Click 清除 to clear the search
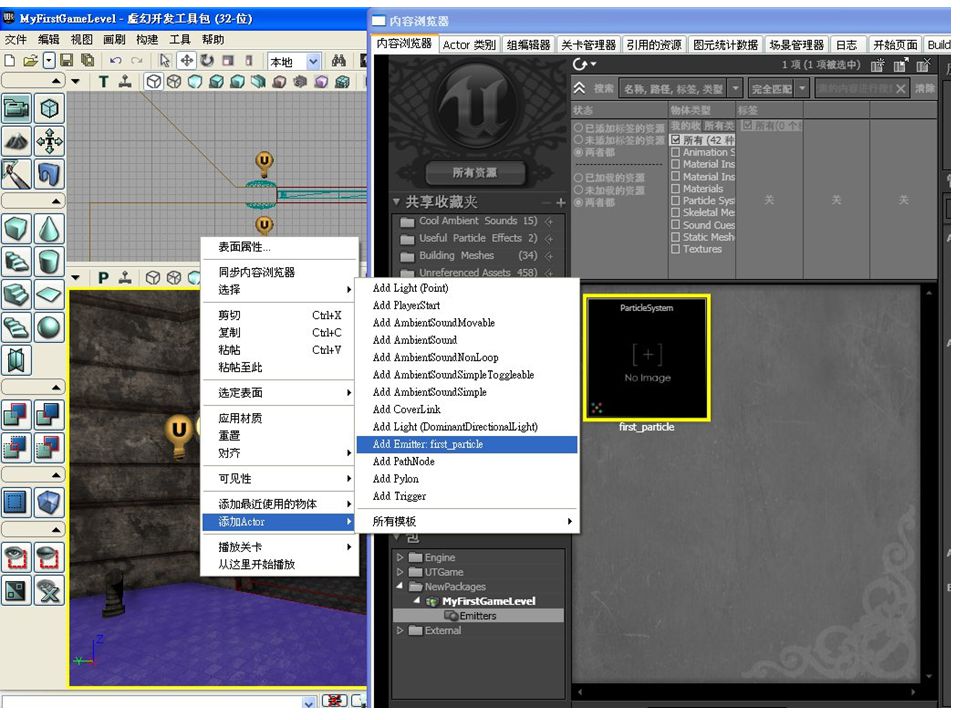Viewport: 960px width, 720px height. (924, 89)
